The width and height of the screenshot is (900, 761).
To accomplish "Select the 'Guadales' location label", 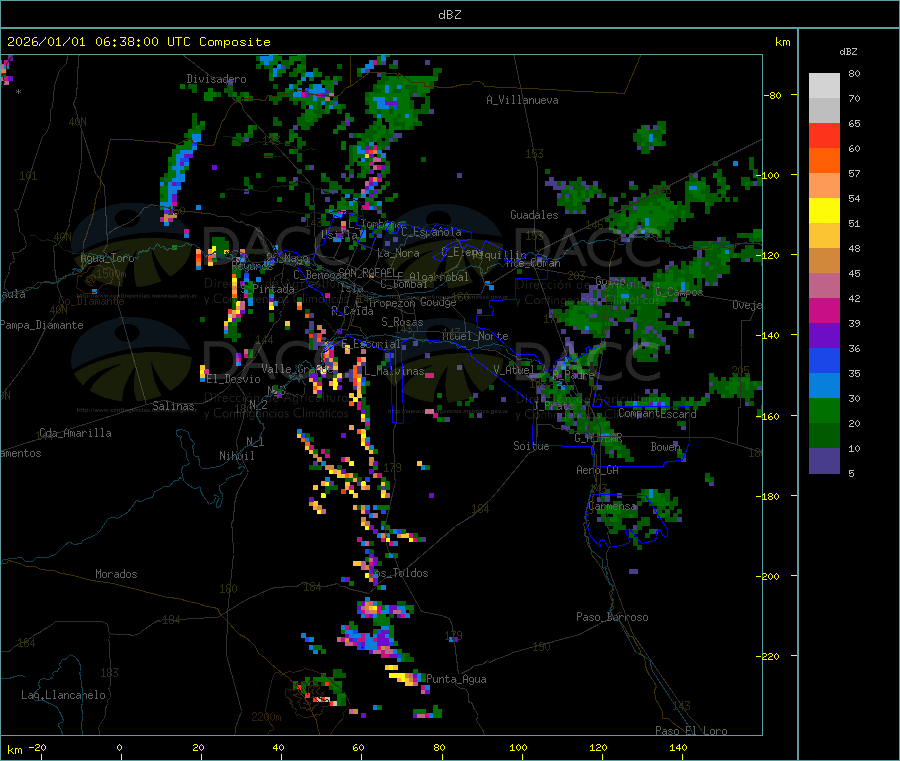I will click(x=534, y=215).
